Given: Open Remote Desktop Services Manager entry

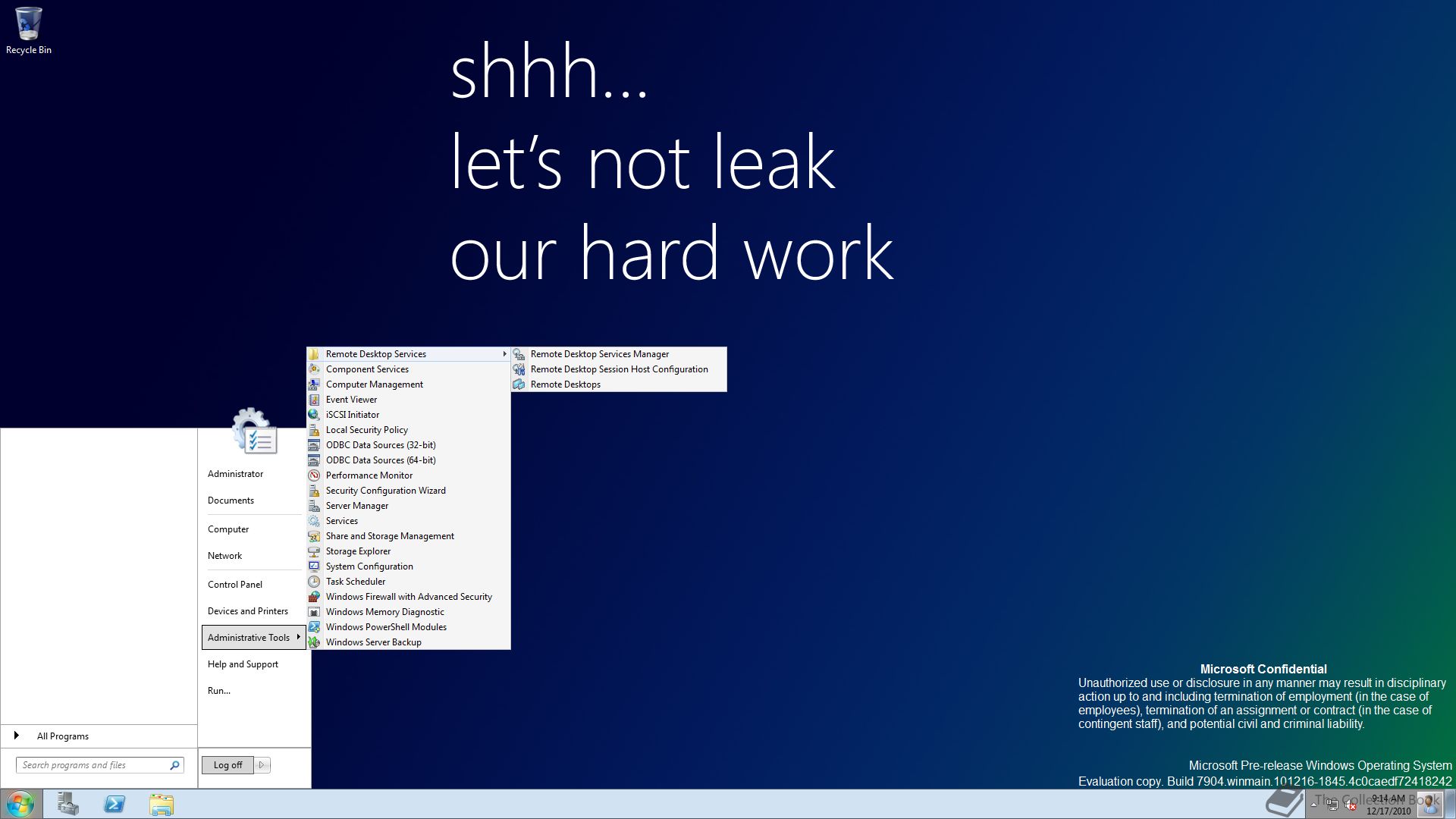Looking at the screenshot, I should coord(599,354).
